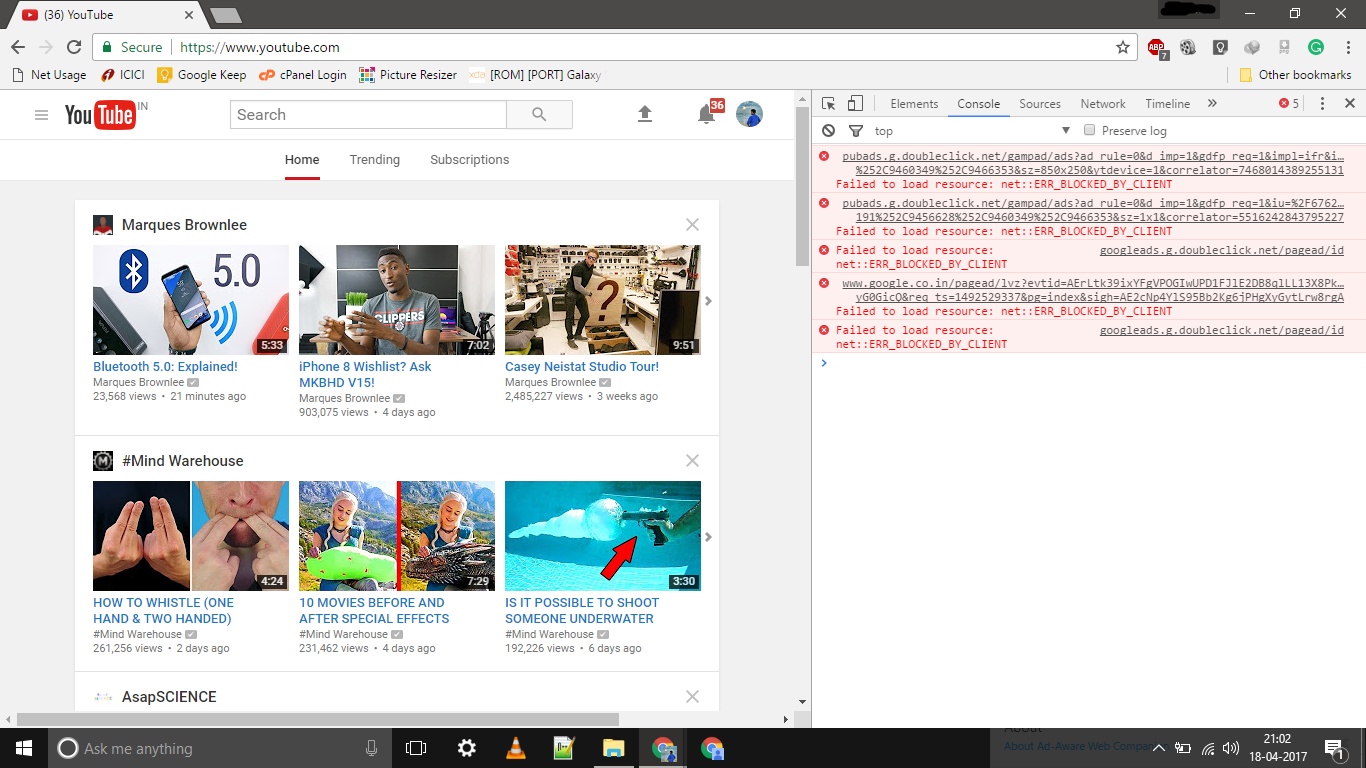Bookmark this page with the star icon

point(1123,47)
